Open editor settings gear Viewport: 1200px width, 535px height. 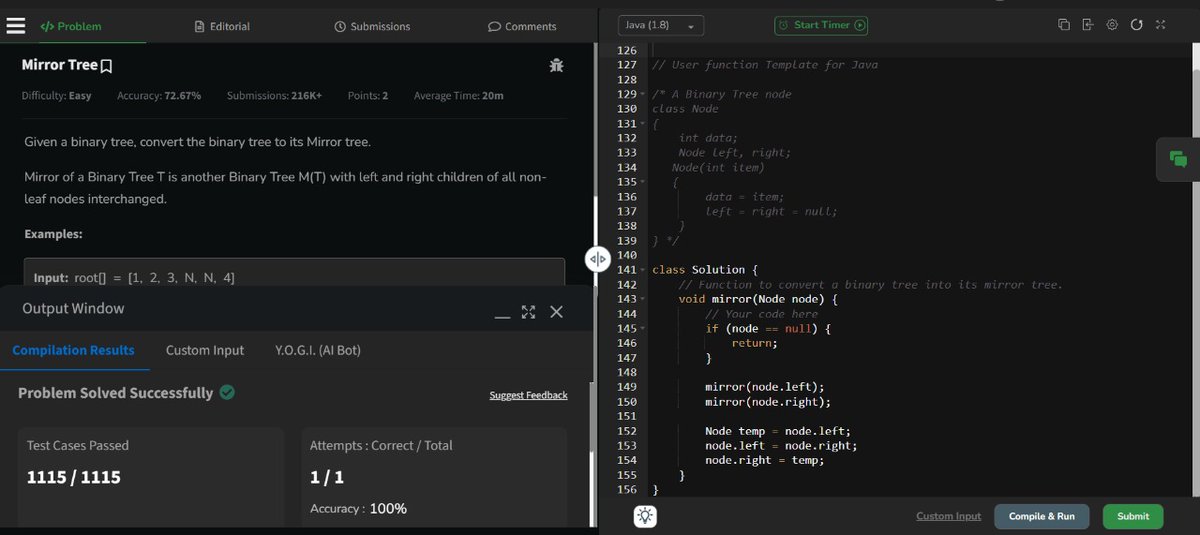(1112, 25)
